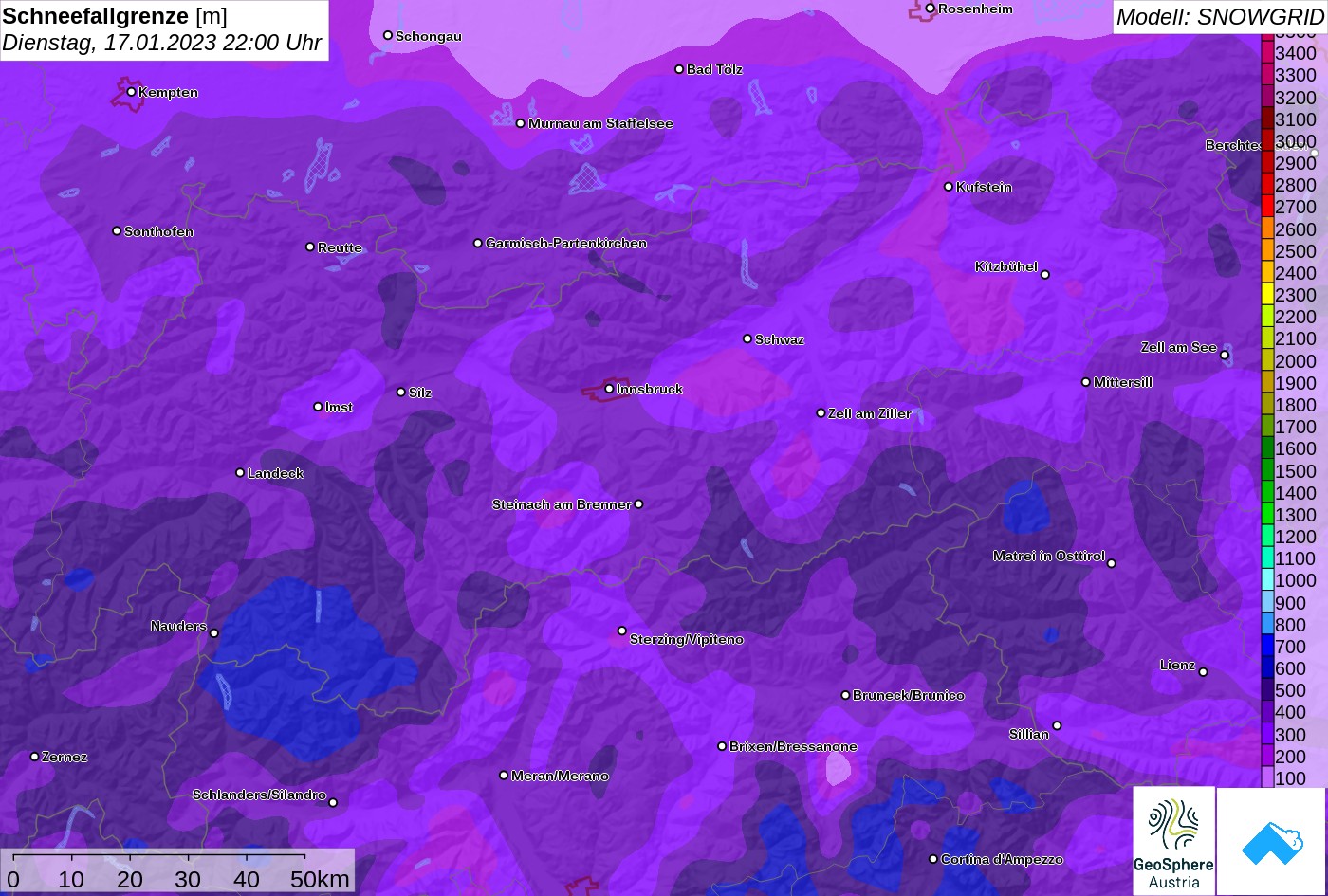Select the Zernez marker dot
Image resolution: width=1328 pixels, height=896 pixels.
click(x=35, y=757)
